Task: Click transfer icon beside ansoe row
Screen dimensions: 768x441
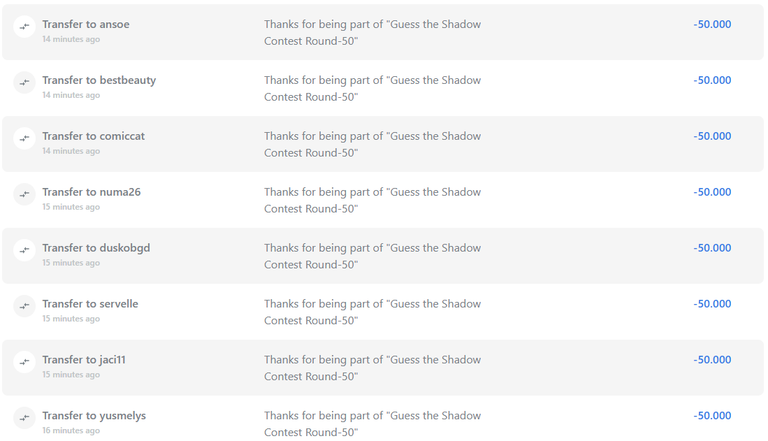Action: [24, 26]
